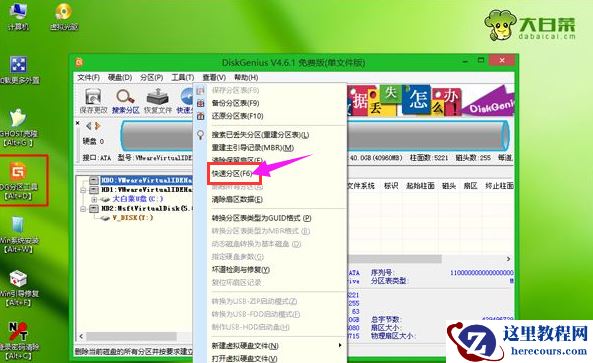Screen dimensions: 593x363
Task: Click the disk tree scroll-left arrow
Action: click(x=81, y=336)
